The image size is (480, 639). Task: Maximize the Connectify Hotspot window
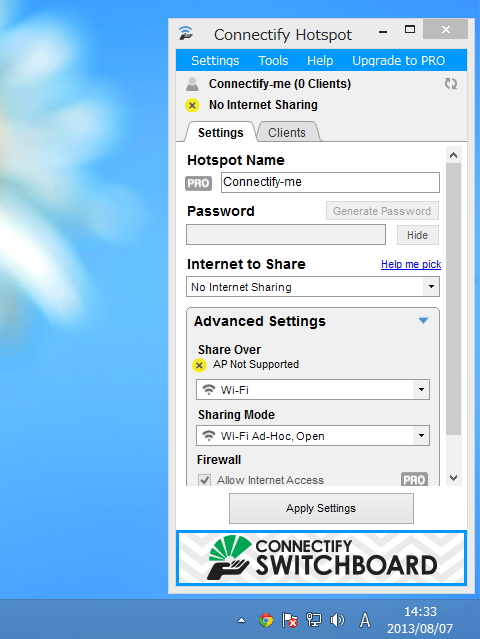pos(410,29)
